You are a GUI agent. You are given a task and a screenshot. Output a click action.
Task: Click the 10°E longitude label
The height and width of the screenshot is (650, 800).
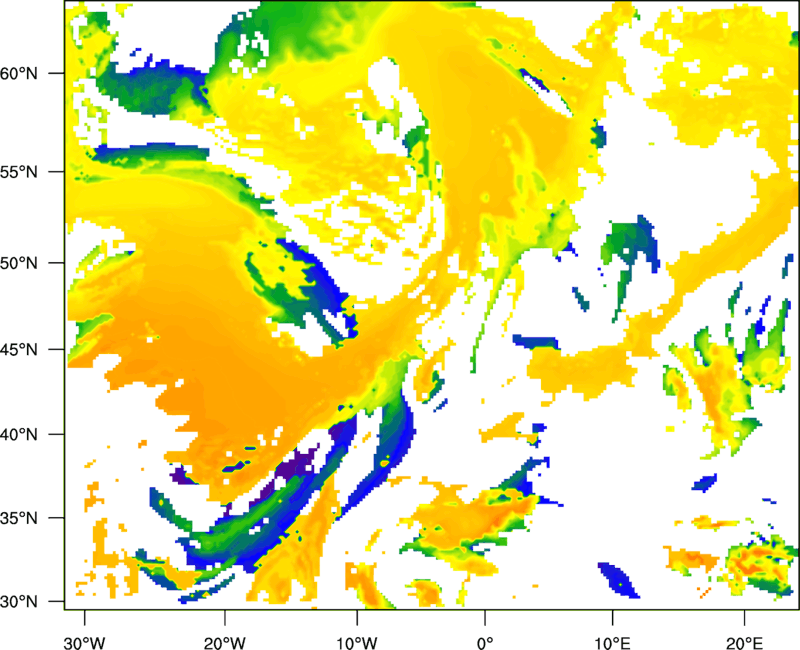click(x=612, y=643)
